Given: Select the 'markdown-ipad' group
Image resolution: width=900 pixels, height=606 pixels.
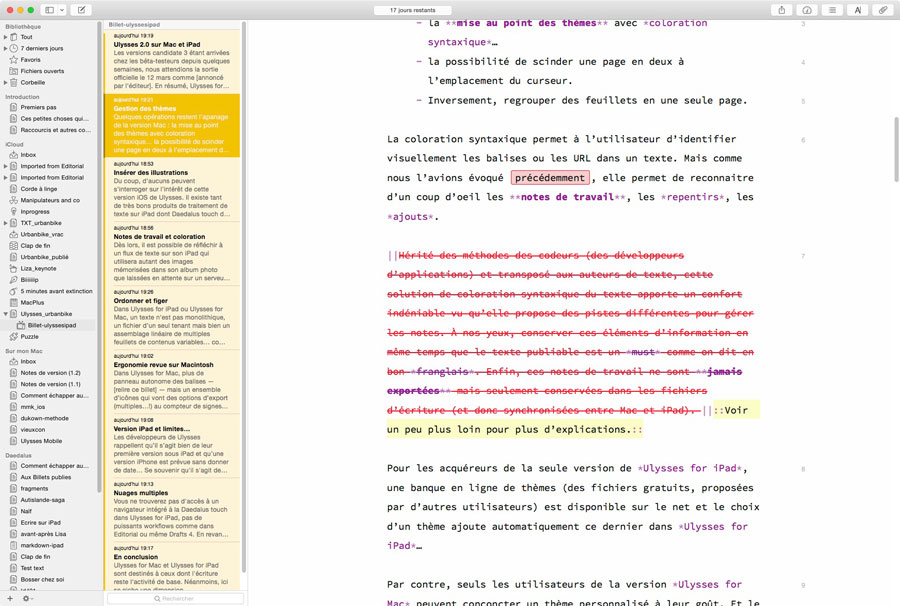Looking at the screenshot, I should [x=42, y=546].
